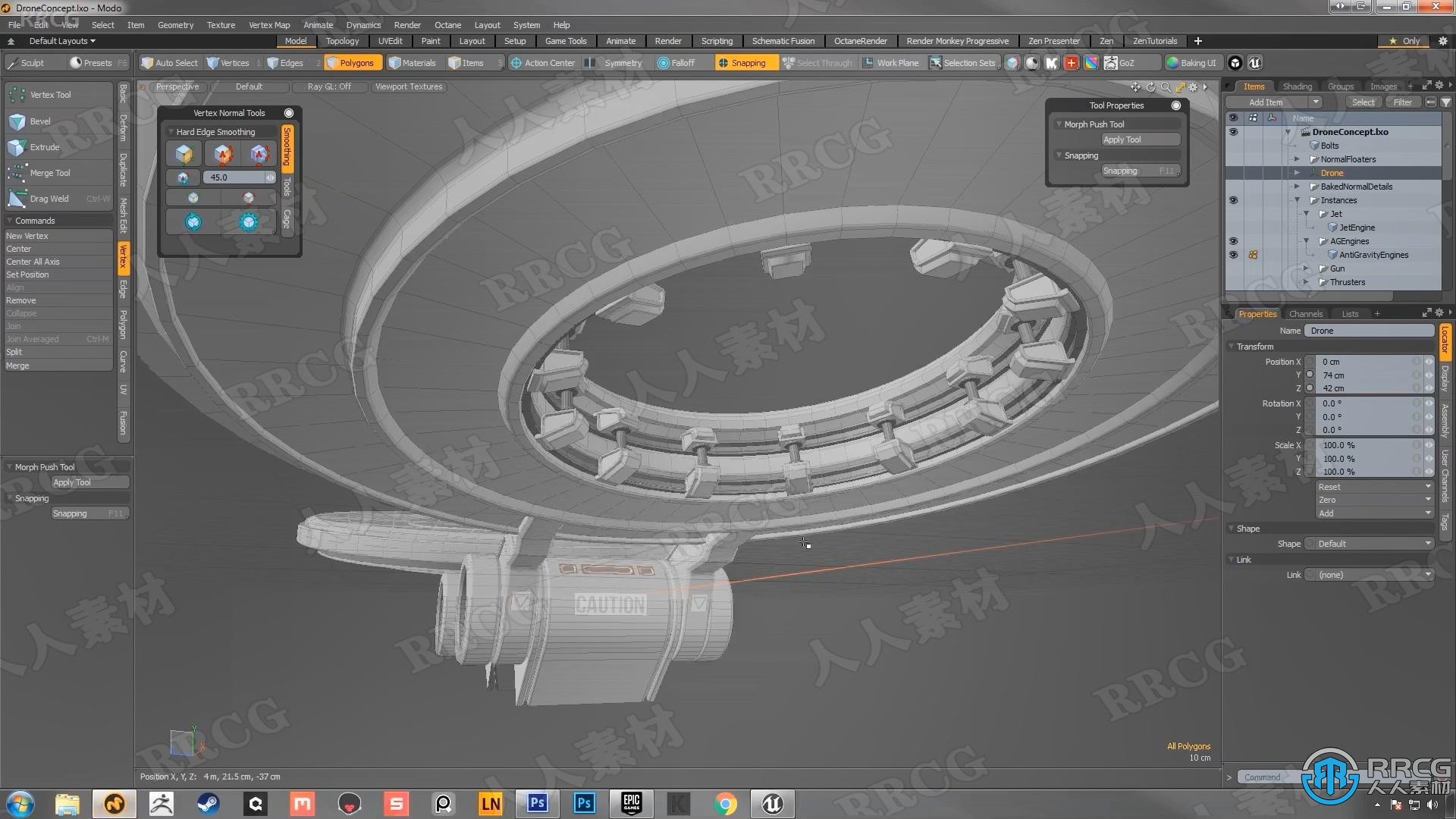Click the Filter button in Items panel
1456x819 pixels.
(1402, 102)
